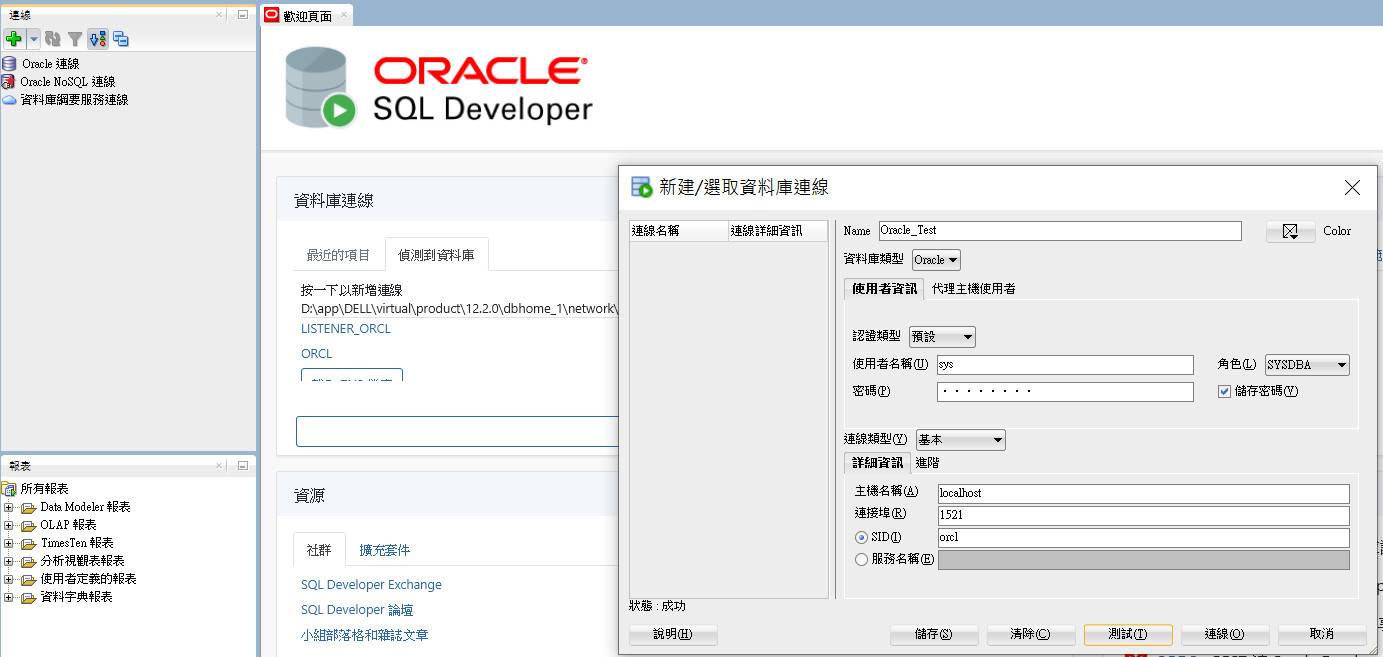Switch to the 偵測到資料庫 tab
The width and height of the screenshot is (1383, 657).
tap(436, 255)
